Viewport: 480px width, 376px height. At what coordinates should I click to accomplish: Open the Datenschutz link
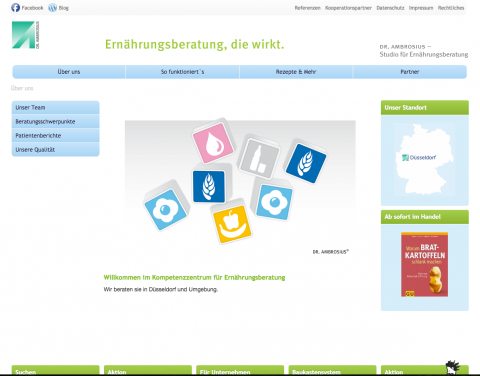click(390, 8)
